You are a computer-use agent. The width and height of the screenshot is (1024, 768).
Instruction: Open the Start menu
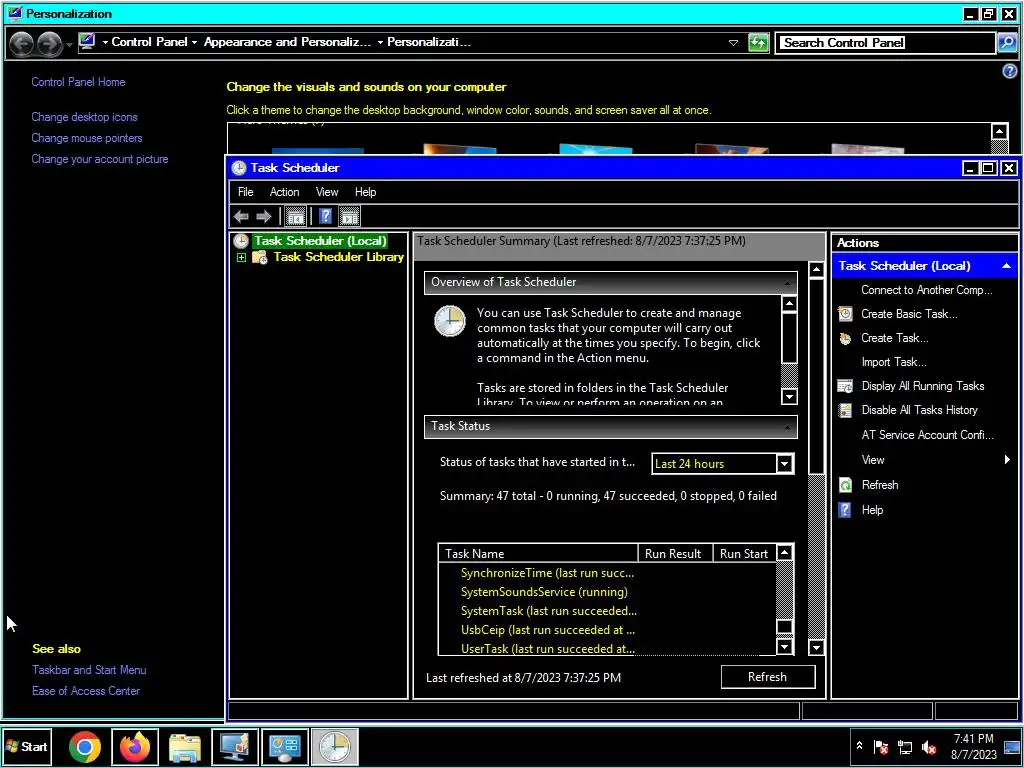pyautogui.click(x=27, y=746)
